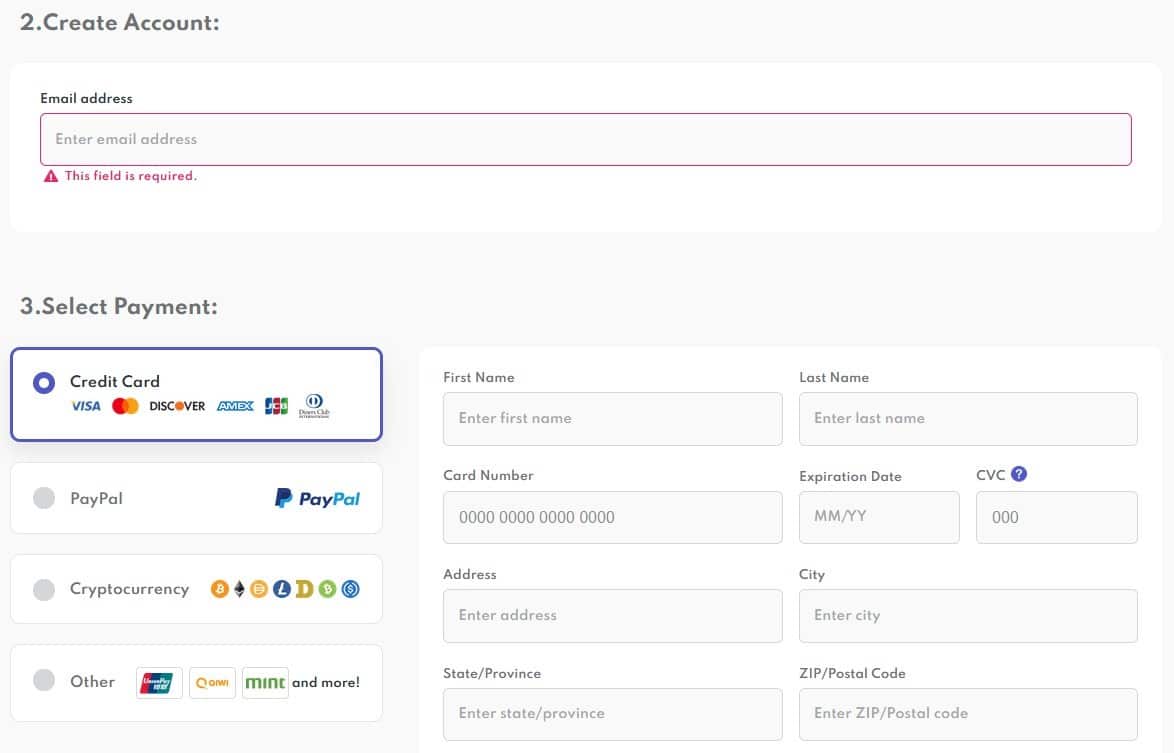1174x753 pixels.
Task: Click the Diners Club logo
Action: pyautogui.click(x=314, y=406)
